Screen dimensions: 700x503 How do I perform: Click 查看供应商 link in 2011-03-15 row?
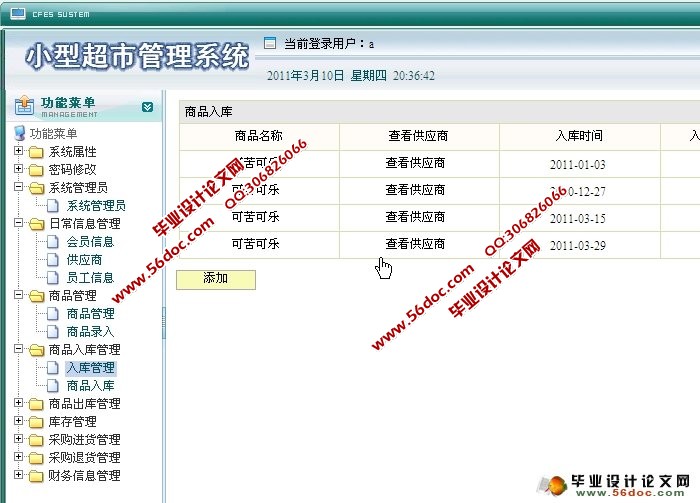pos(415,217)
